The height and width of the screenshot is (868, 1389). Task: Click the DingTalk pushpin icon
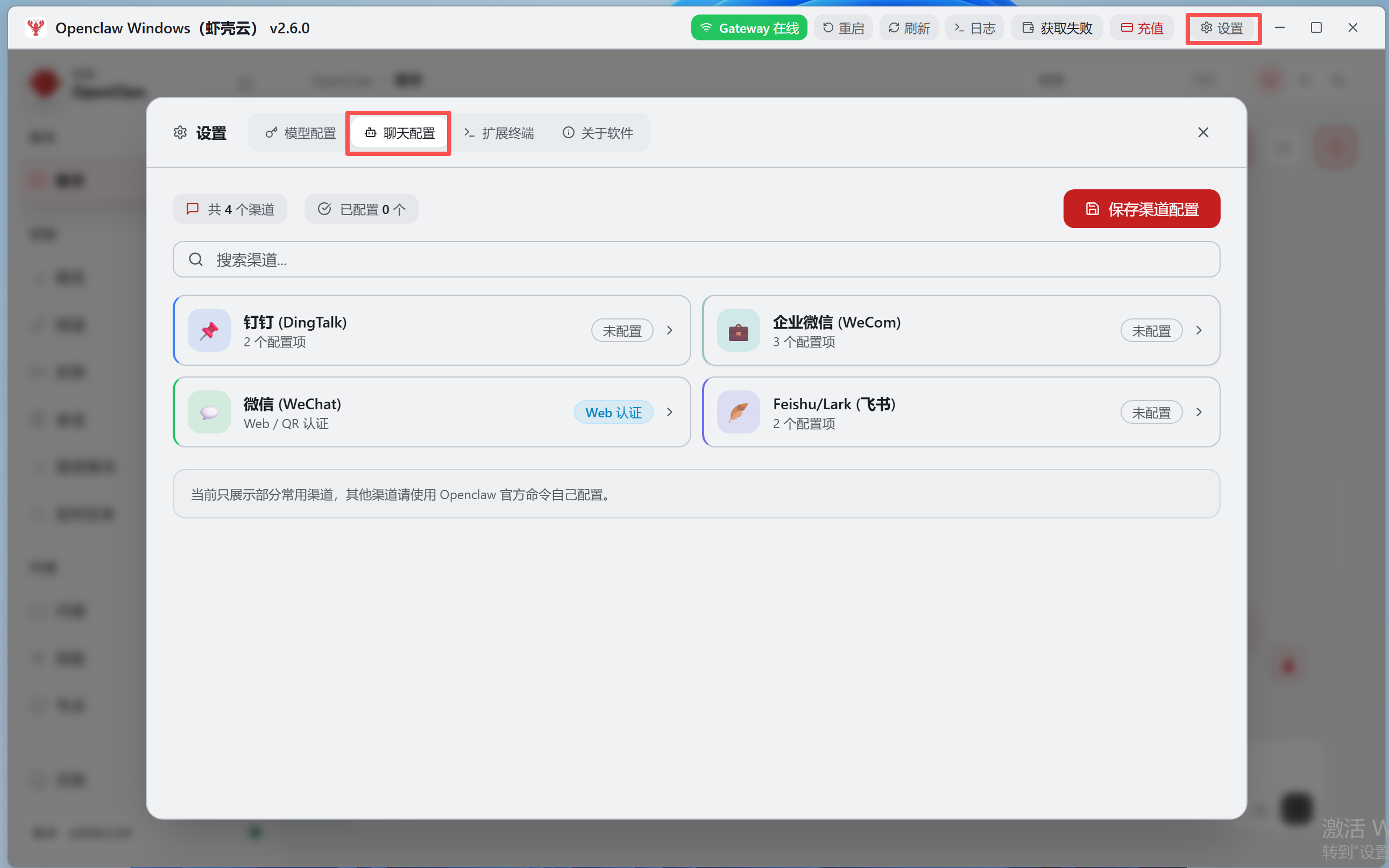coord(209,331)
